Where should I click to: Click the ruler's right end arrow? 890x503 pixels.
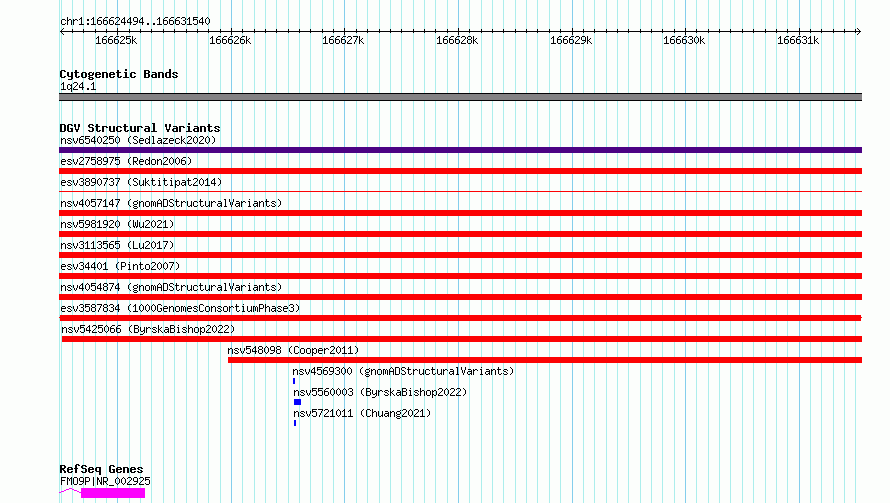858,31
